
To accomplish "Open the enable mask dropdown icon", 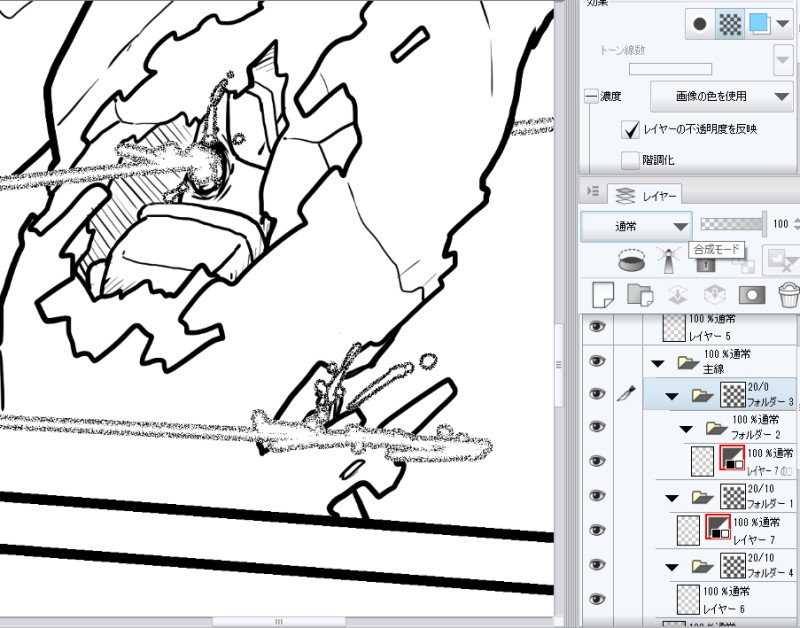I will point(781,260).
